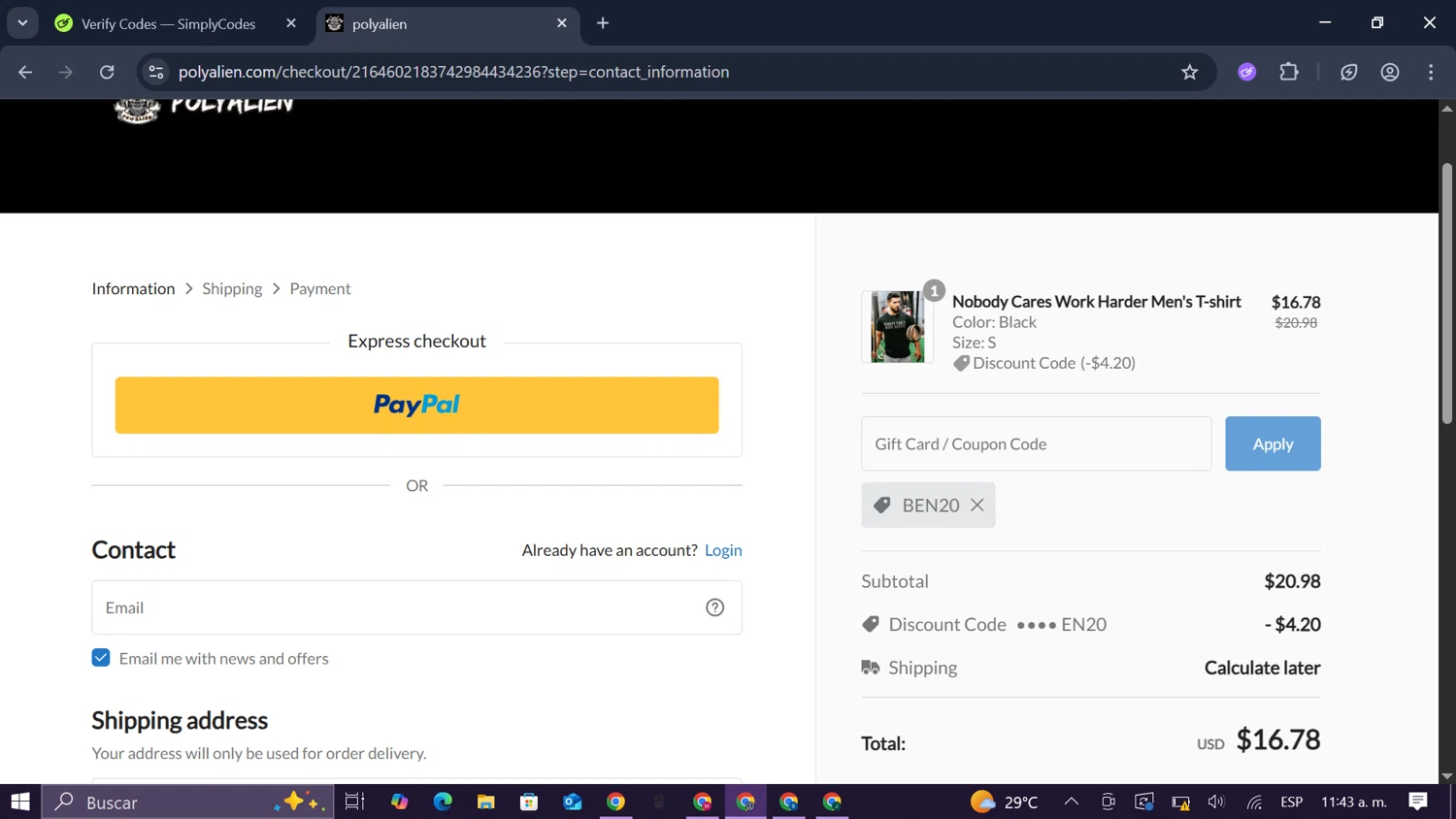This screenshot has width=1456, height=819.
Task: Click the page vertical scrollbar thumb
Action: point(1446,293)
